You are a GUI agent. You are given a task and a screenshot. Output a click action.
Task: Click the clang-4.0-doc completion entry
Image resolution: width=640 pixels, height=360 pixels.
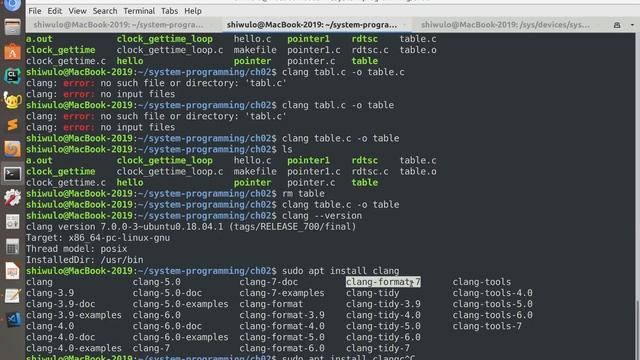point(60,337)
